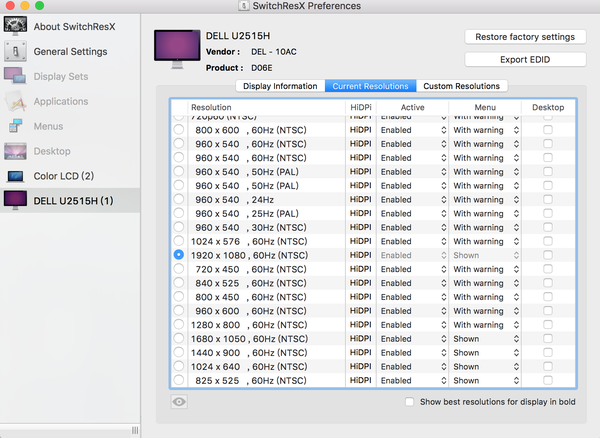Viewport: 600px width, 438px height.
Task: Tick Desktop checkbox for 1024 x 640 row
Action: click(x=548, y=366)
